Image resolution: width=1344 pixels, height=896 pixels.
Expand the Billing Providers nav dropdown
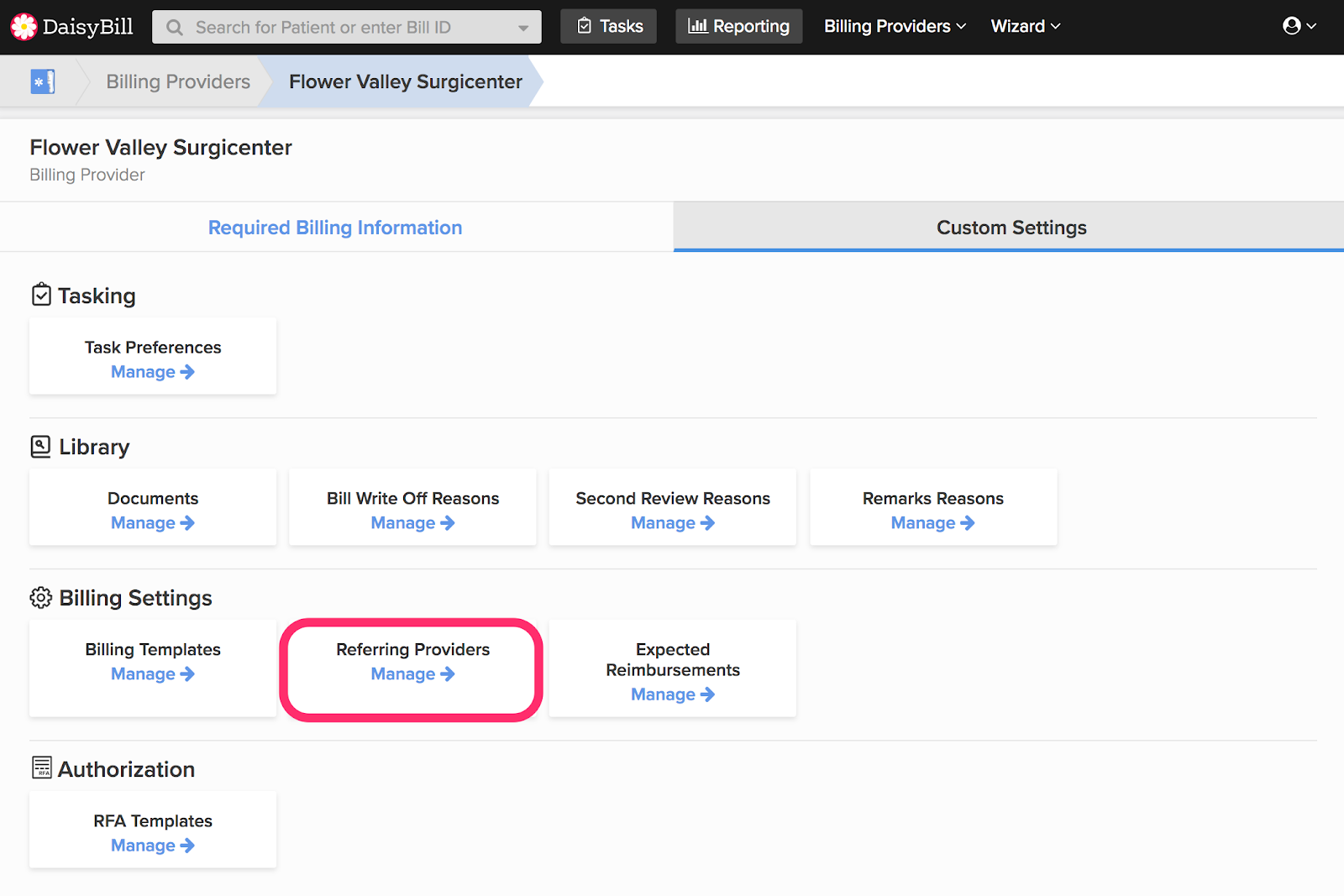[x=895, y=26]
